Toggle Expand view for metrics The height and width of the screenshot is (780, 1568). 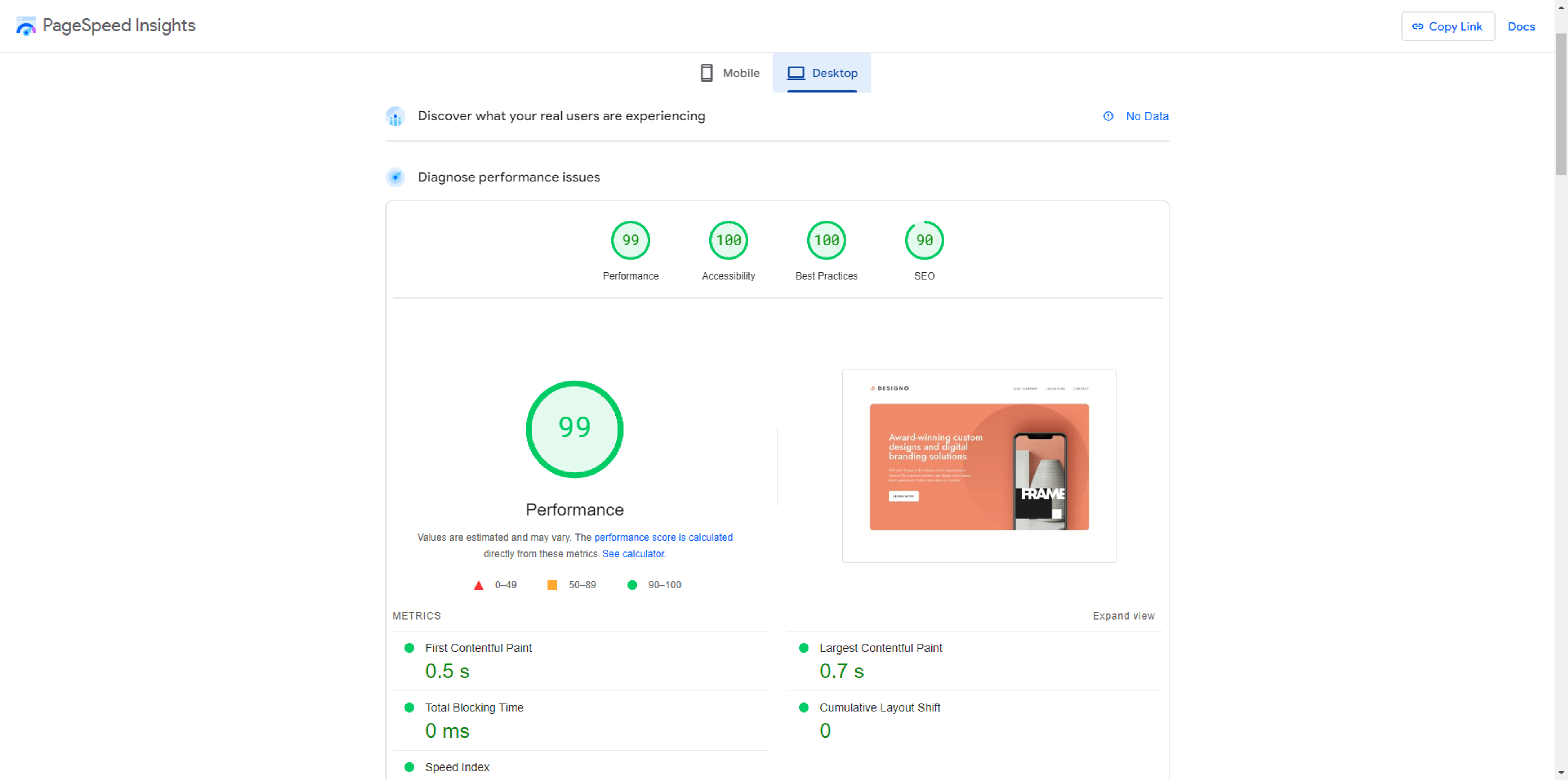(1123, 616)
